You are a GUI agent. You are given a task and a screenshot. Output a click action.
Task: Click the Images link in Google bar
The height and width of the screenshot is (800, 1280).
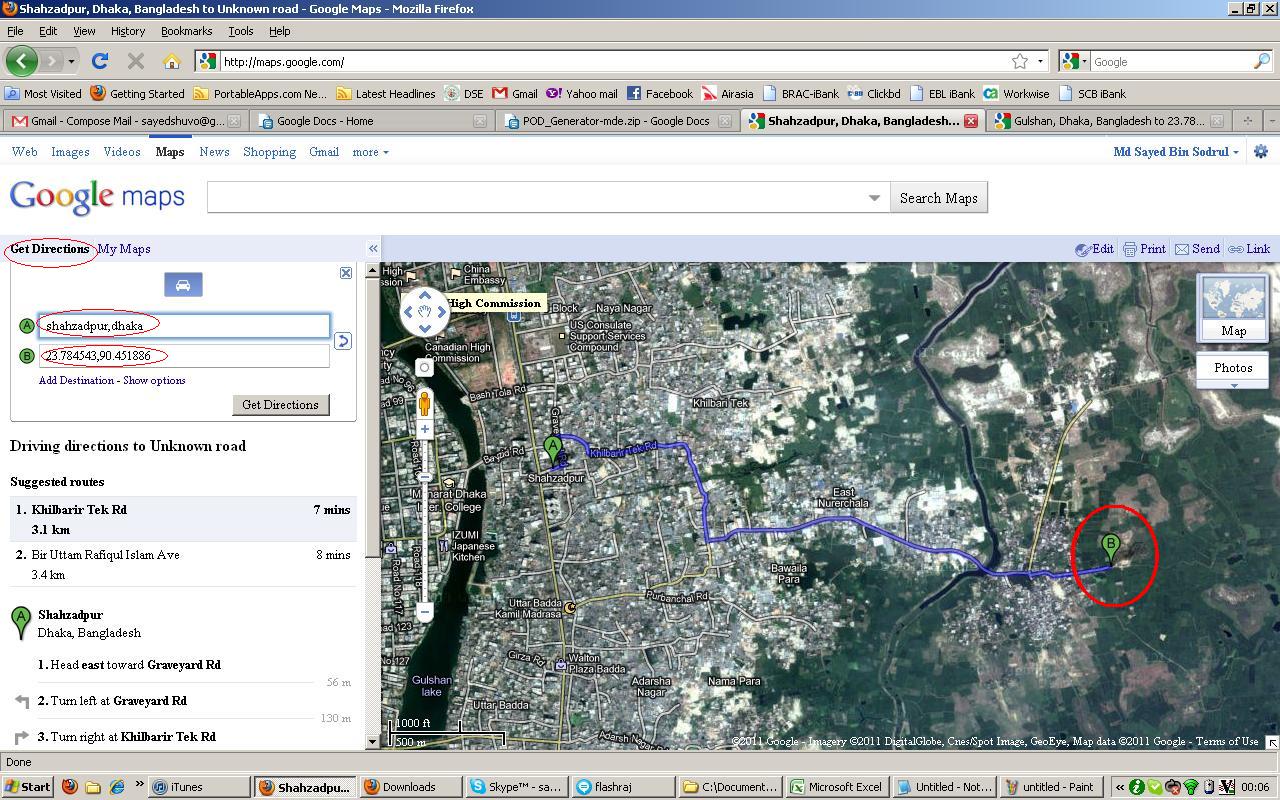(x=70, y=152)
